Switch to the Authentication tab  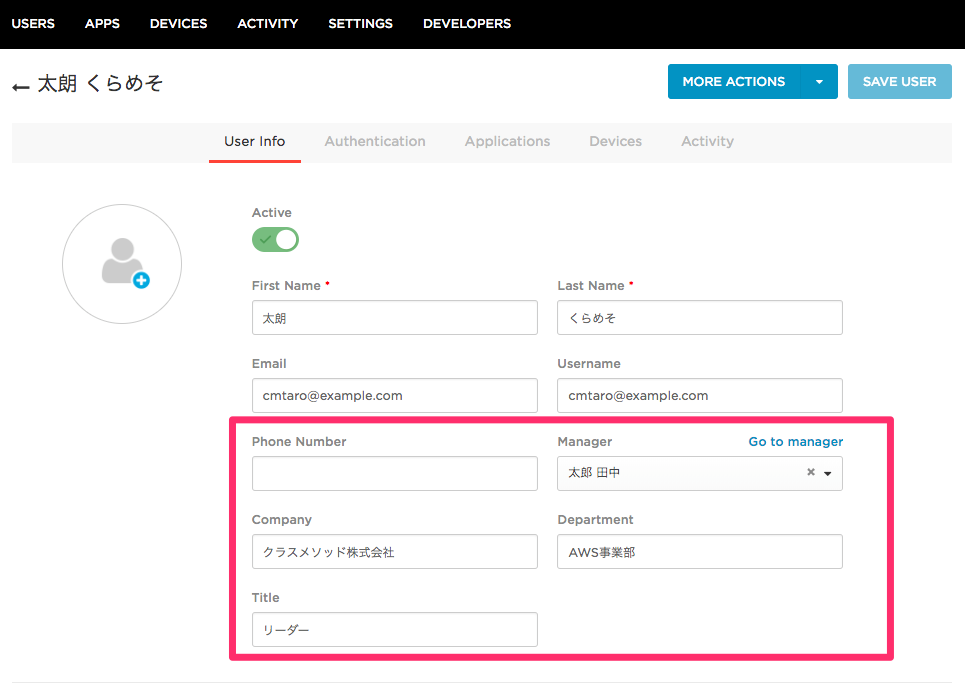[x=375, y=141]
